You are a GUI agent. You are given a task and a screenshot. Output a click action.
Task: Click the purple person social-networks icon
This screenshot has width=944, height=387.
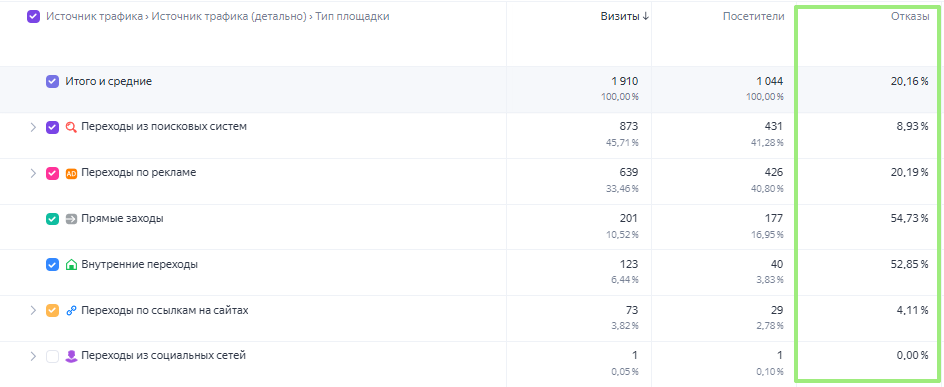click(71, 356)
